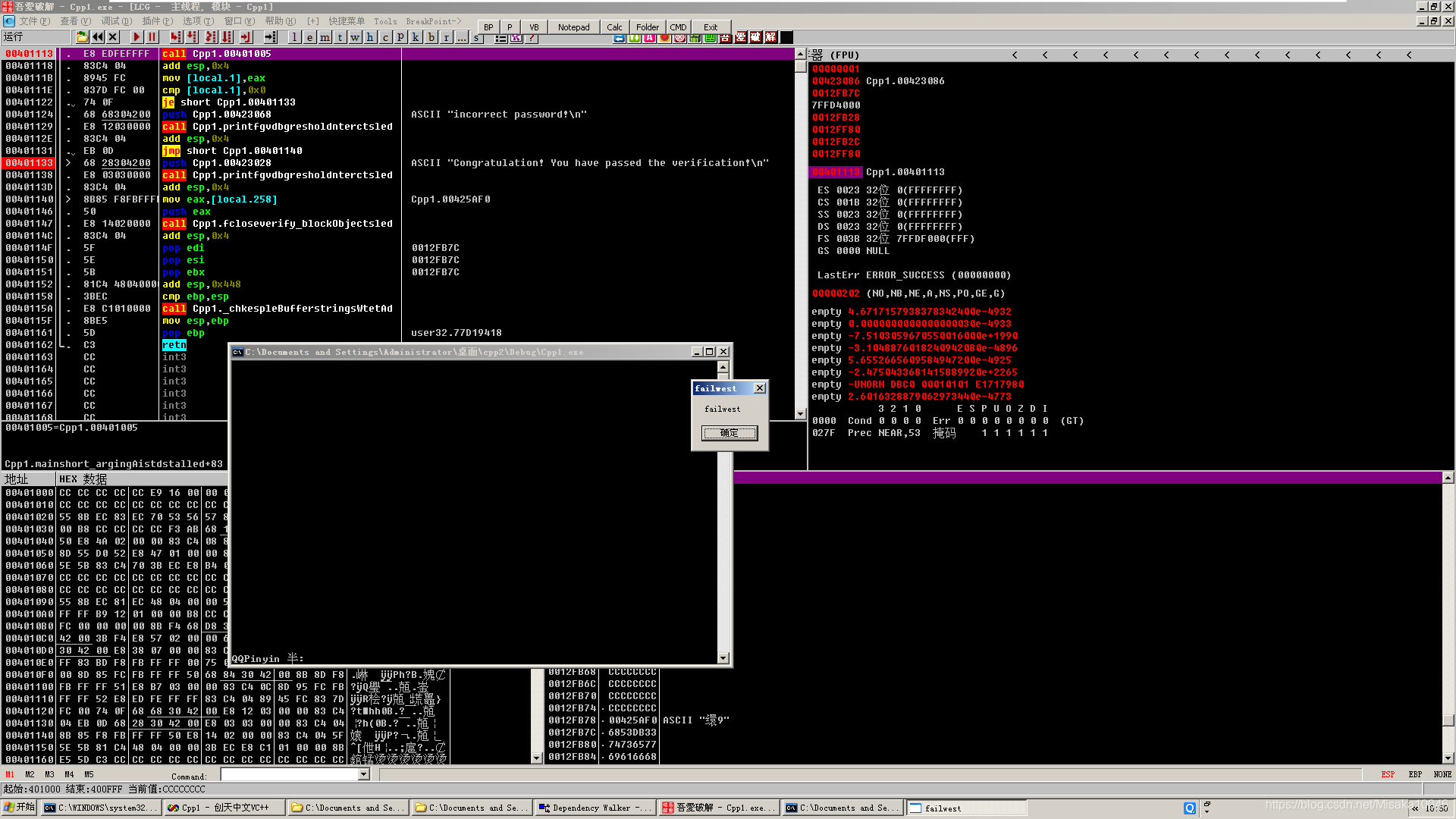Switch to memory pane M2
This screenshot has width=1456, height=819.
[x=30, y=774]
